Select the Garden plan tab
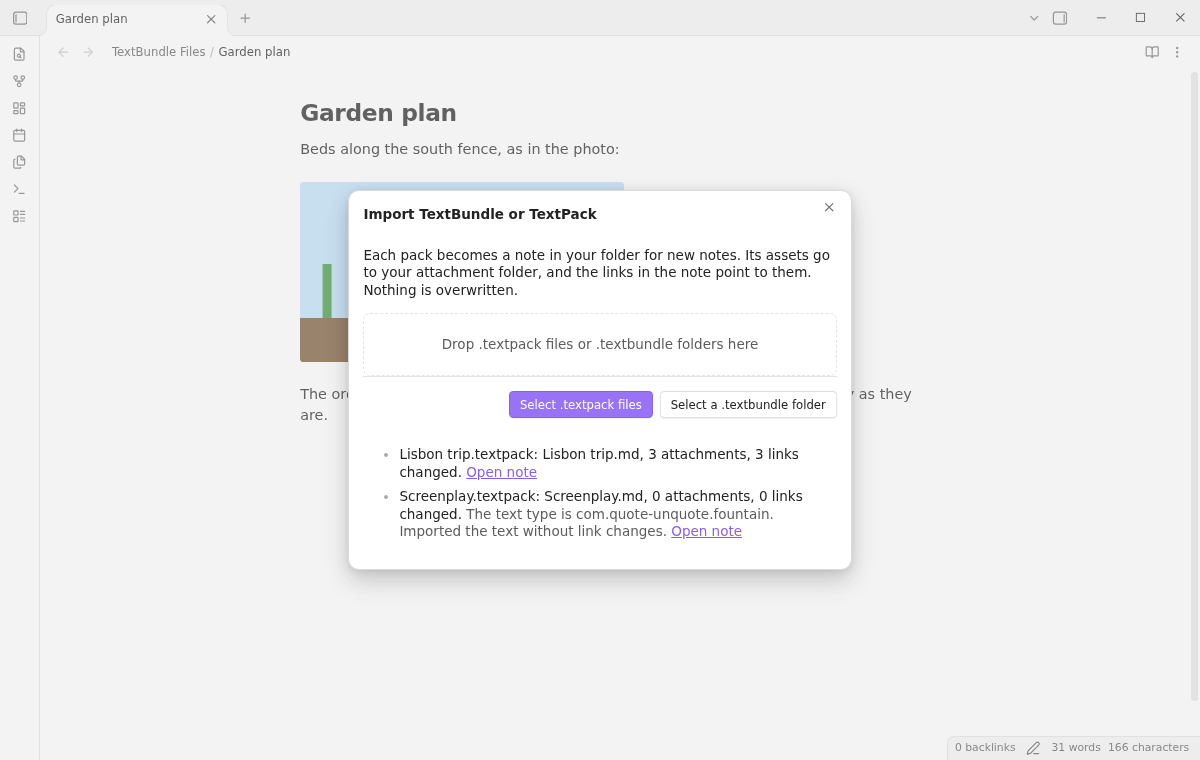The width and height of the screenshot is (1200, 760). pyautogui.click(x=137, y=19)
